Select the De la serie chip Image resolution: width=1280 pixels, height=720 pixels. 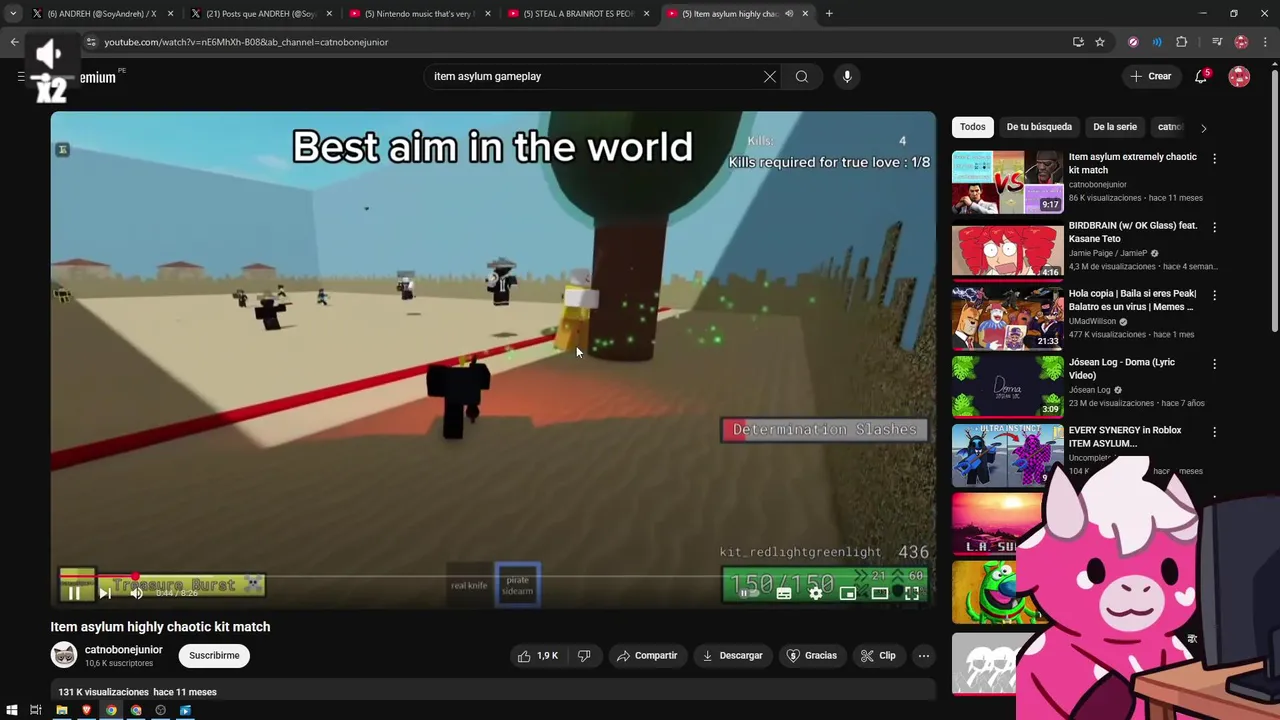click(1115, 127)
